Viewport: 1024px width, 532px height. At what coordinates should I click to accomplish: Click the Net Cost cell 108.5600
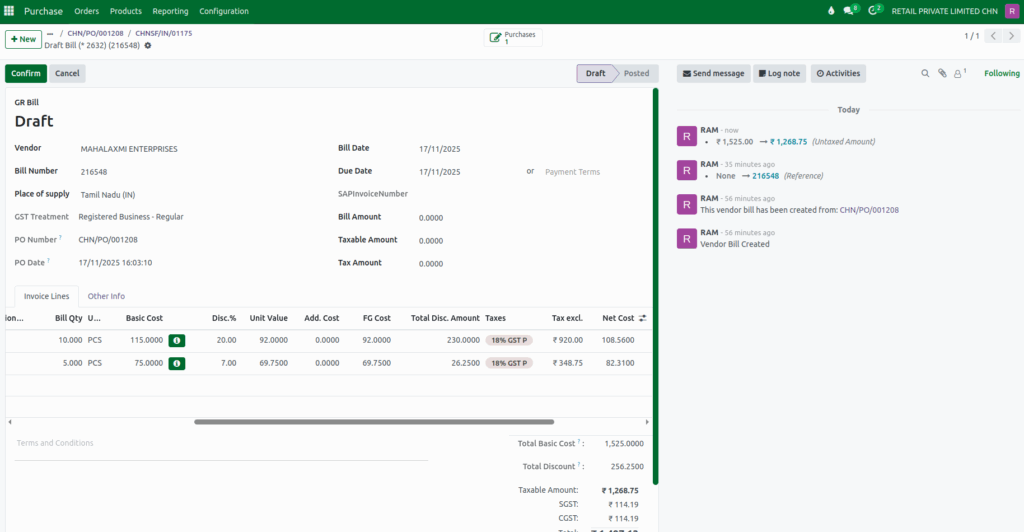(x=618, y=340)
